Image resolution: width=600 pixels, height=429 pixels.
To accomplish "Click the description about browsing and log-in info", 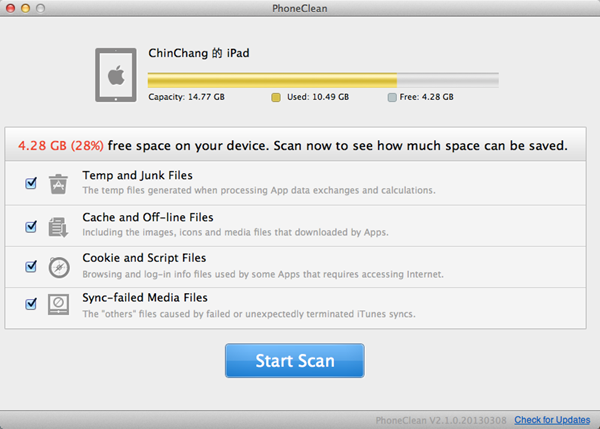I will (263, 274).
